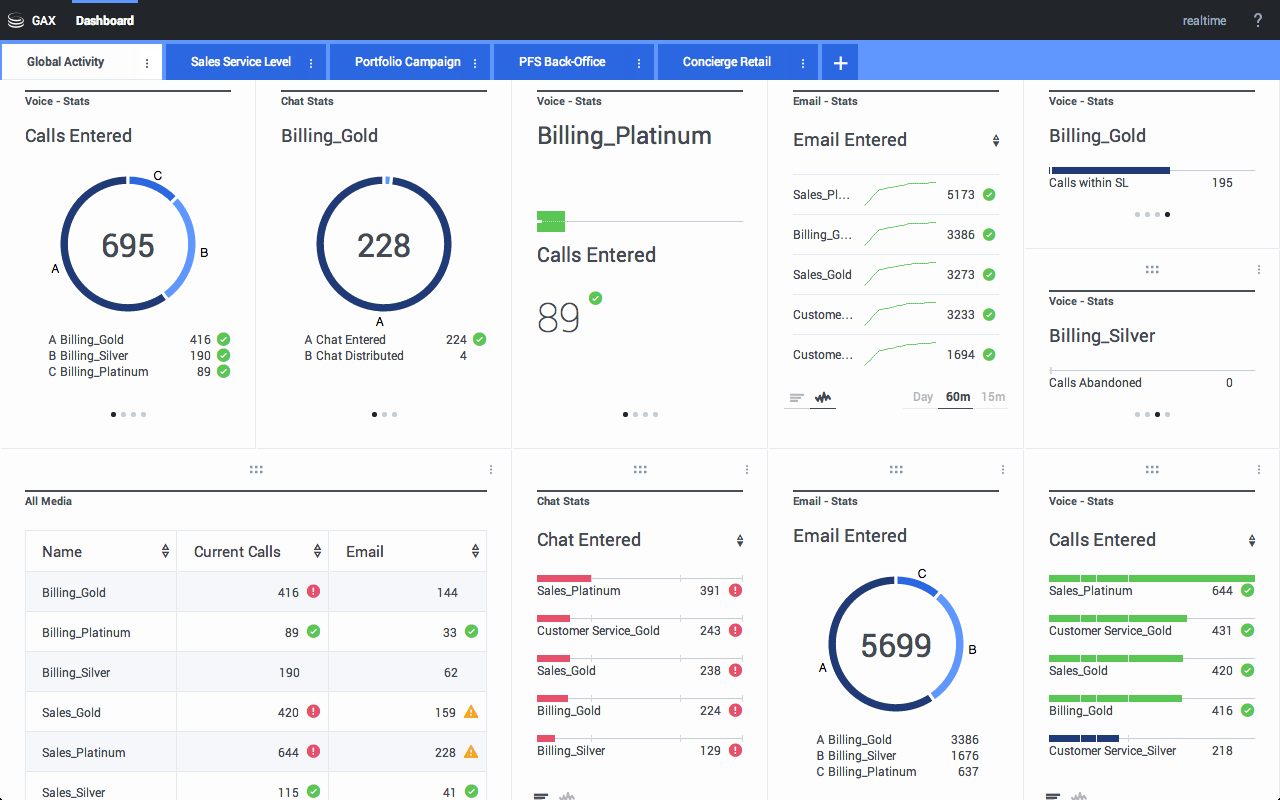Image resolution: width=1280 pixels, height=800 pixels.
Task: Add a new dashboard tab with plus
Action: pyautogui.click(x=840, y=62)
